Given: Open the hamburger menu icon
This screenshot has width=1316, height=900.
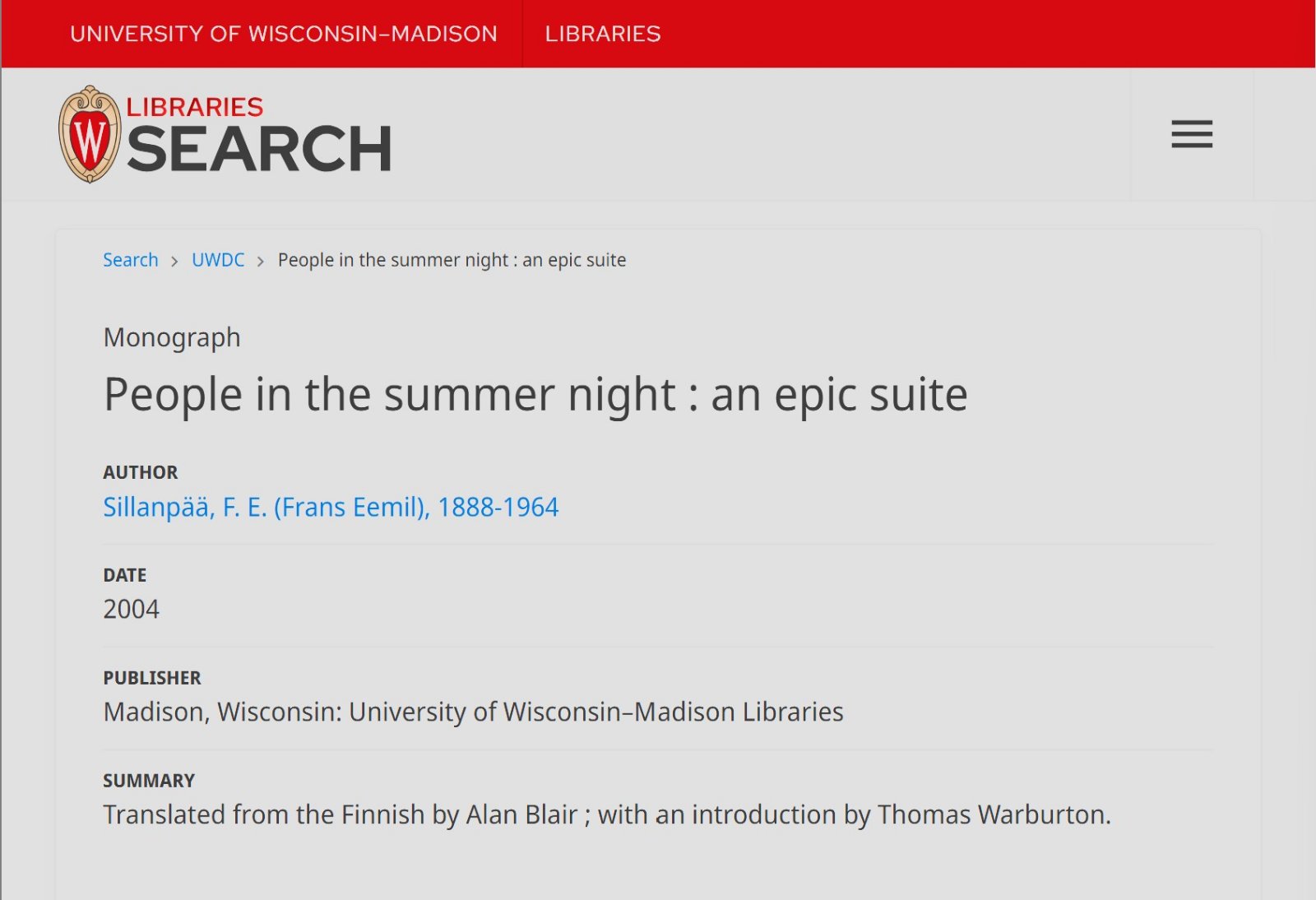Looking at the screenshot, I should 1192,134.
